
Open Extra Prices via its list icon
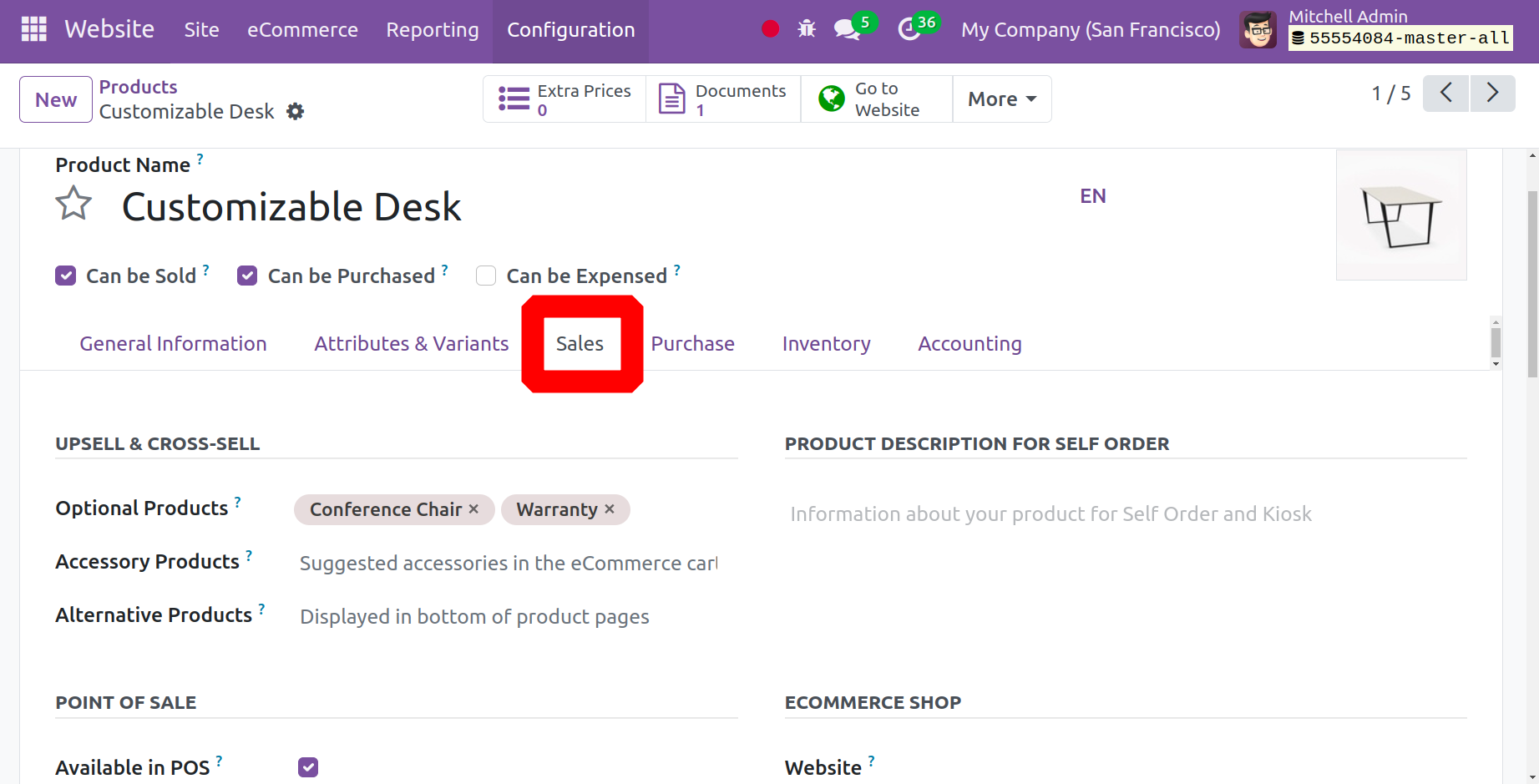[x=514, y=98]
